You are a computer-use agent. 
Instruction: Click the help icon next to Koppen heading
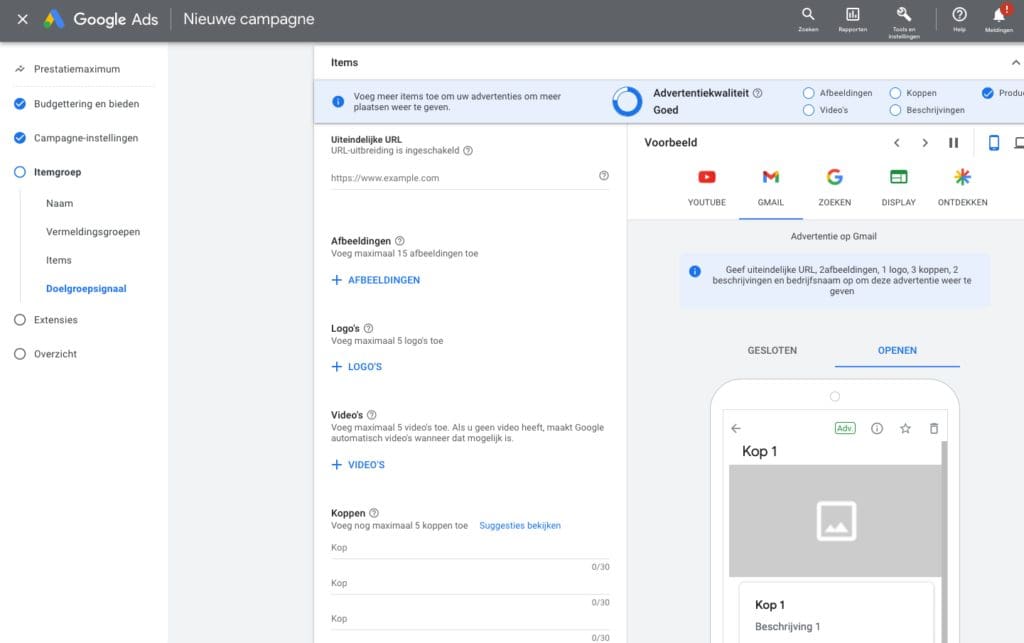(374, 513)
